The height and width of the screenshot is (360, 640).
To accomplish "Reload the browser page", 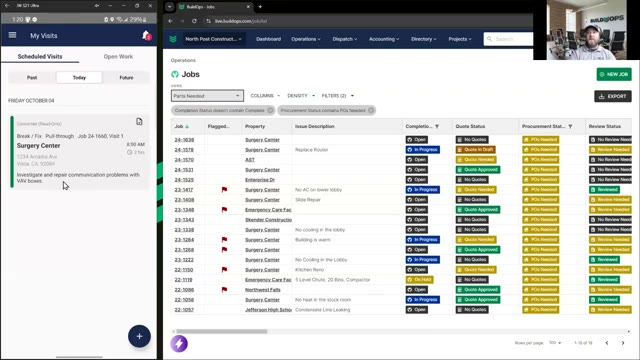I will click(x=194, y=21).
